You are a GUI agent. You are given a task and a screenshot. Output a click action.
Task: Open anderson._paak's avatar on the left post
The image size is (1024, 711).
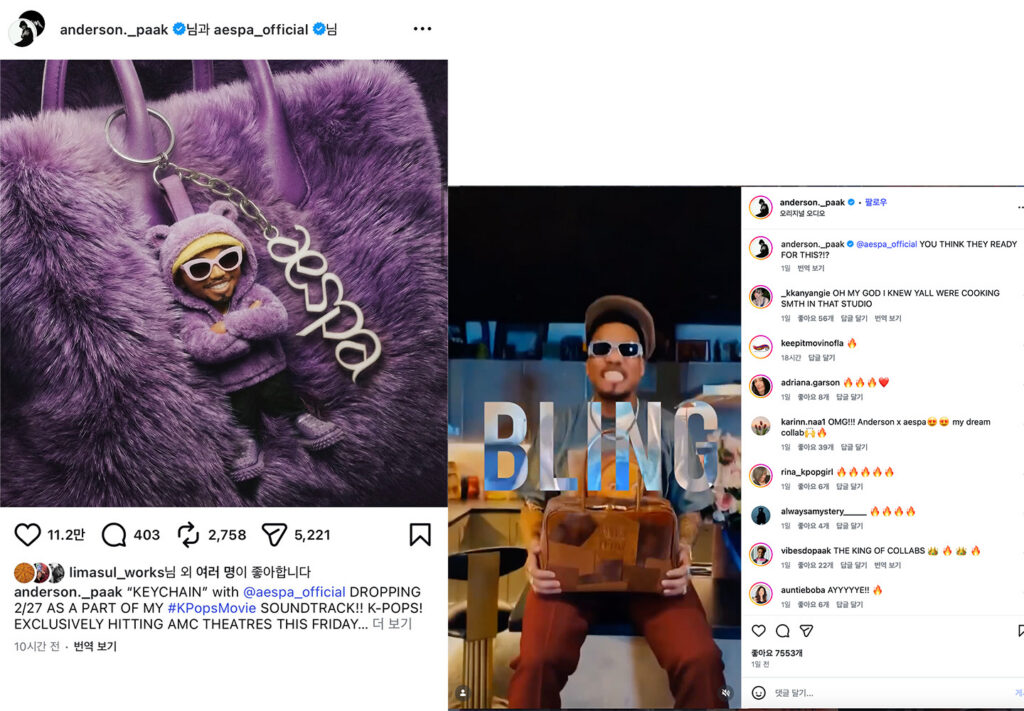27,29
